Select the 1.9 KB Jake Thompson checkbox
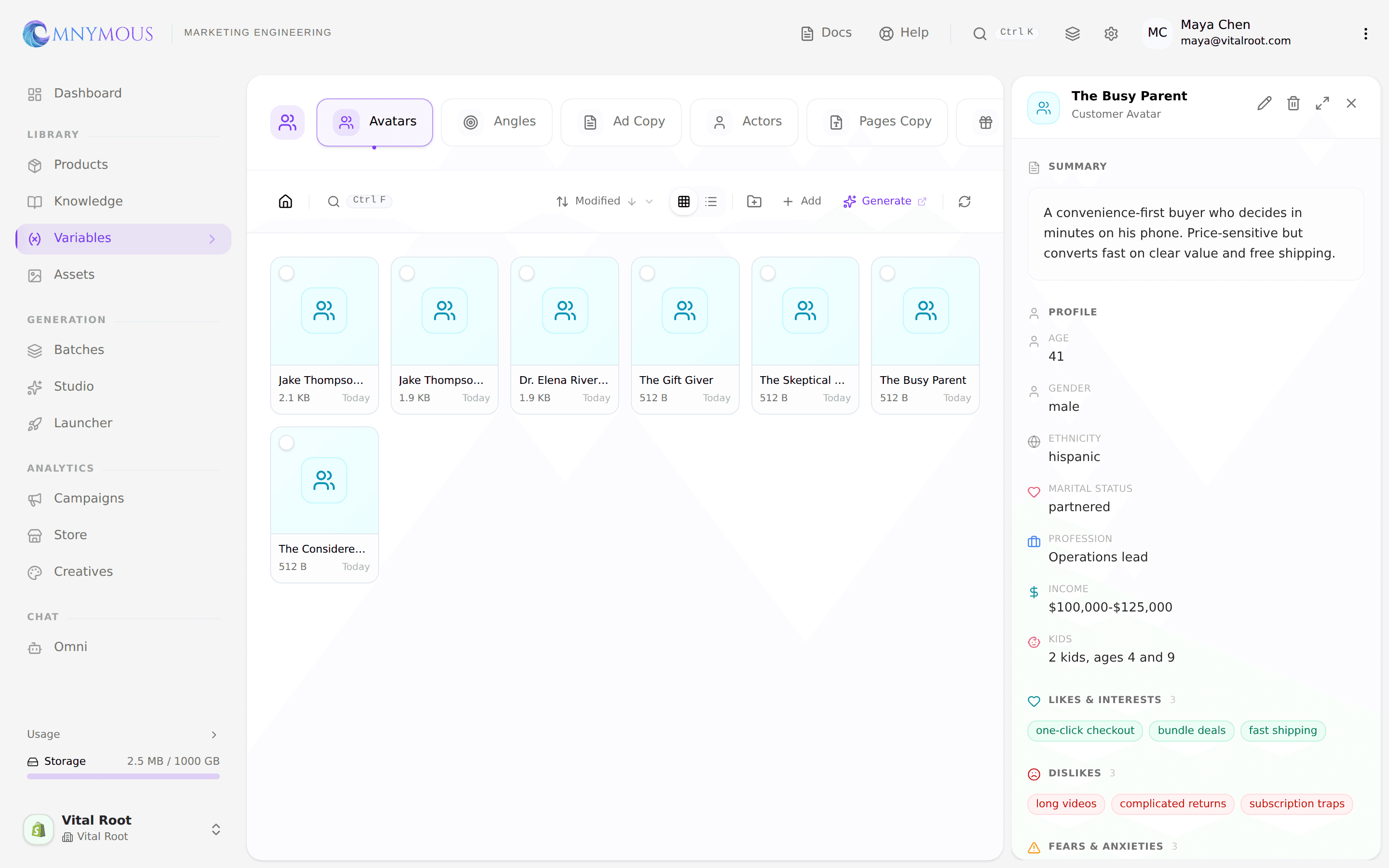The height and width of the screenshot is (868, 1389). pos(407,273)
